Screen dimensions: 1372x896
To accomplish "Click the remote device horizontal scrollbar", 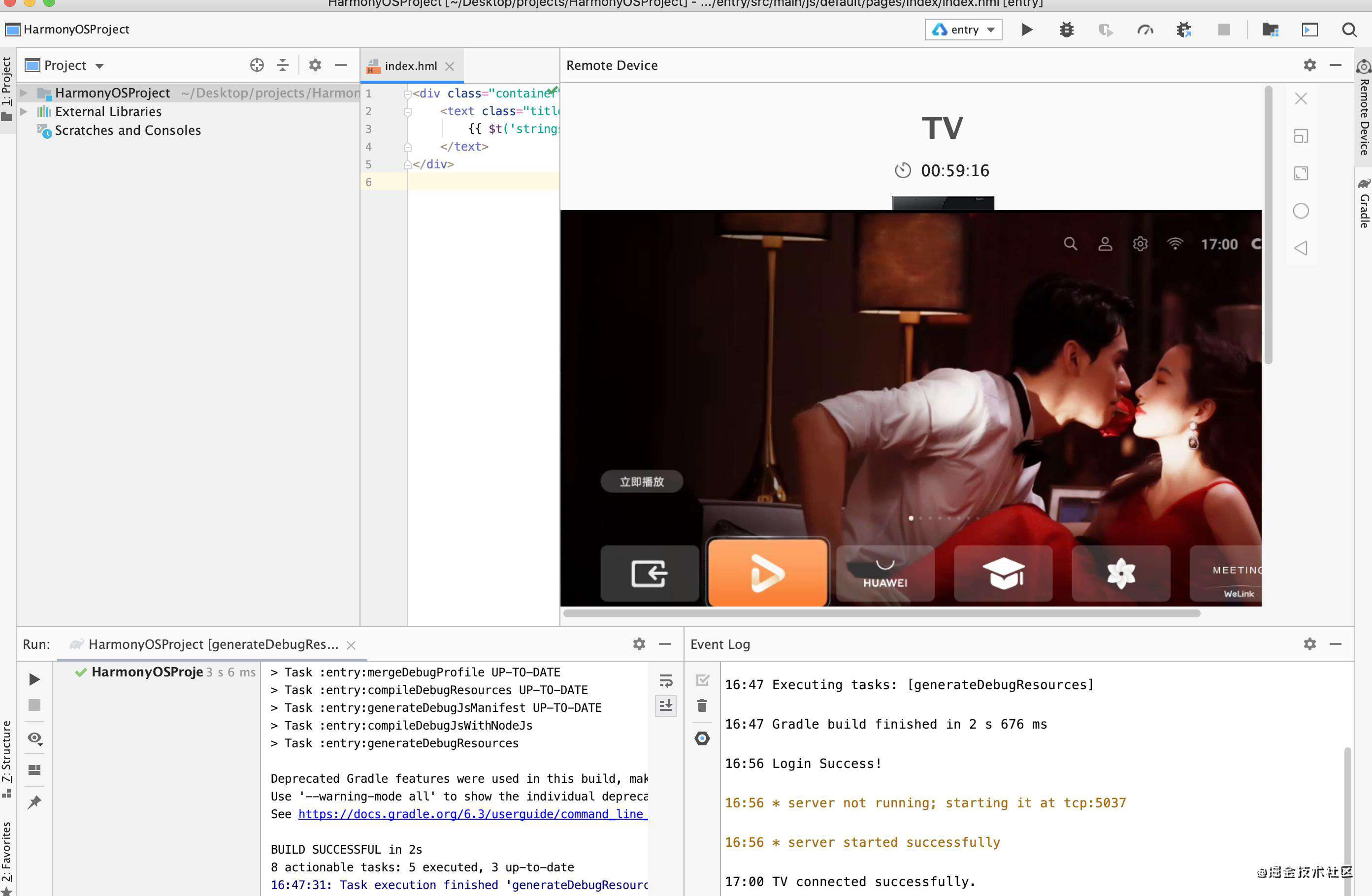I will 882,613.
